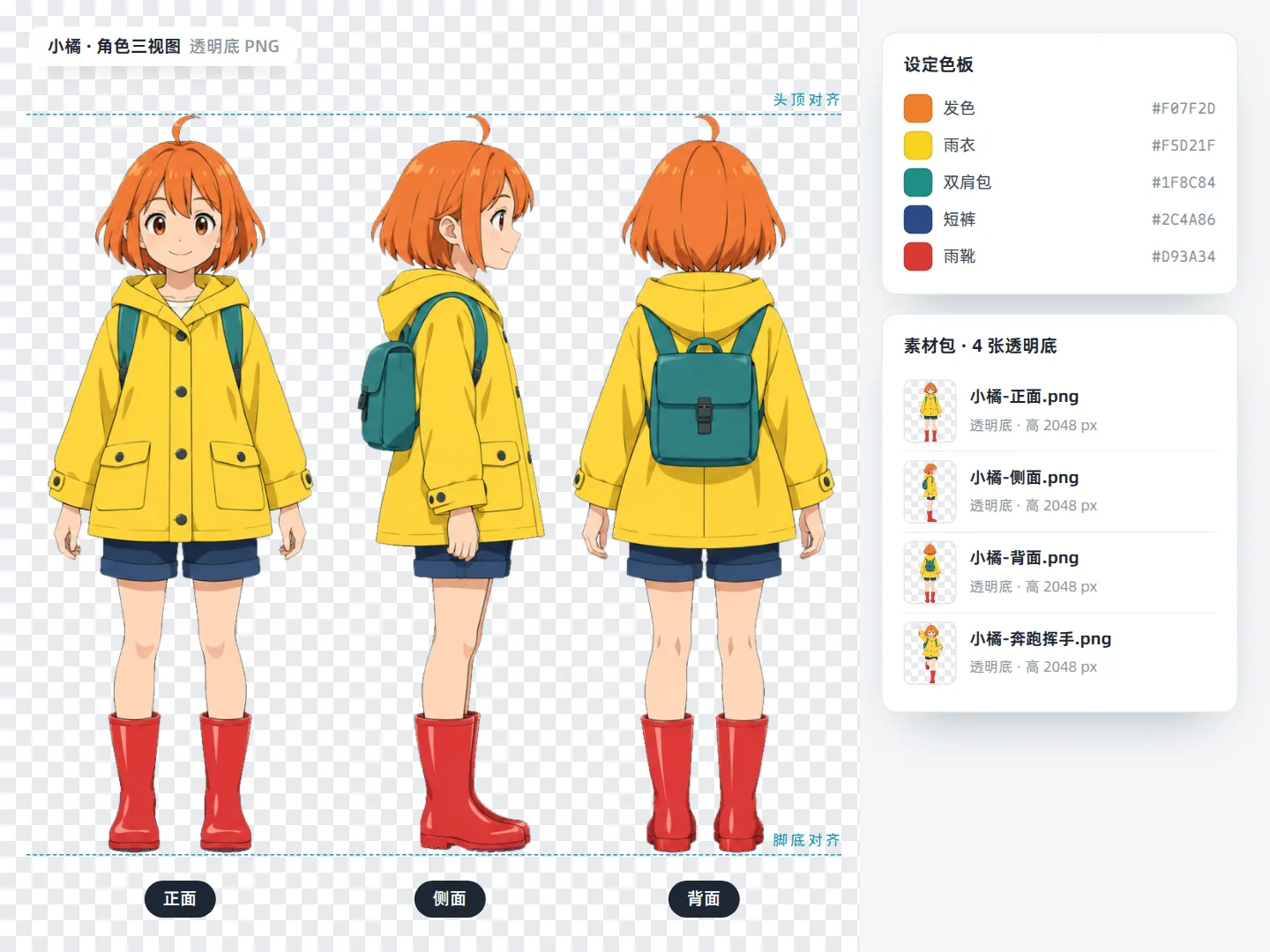
Task: Click the 素材包 · 4 张透明底 heading
Action: (980, 346)
